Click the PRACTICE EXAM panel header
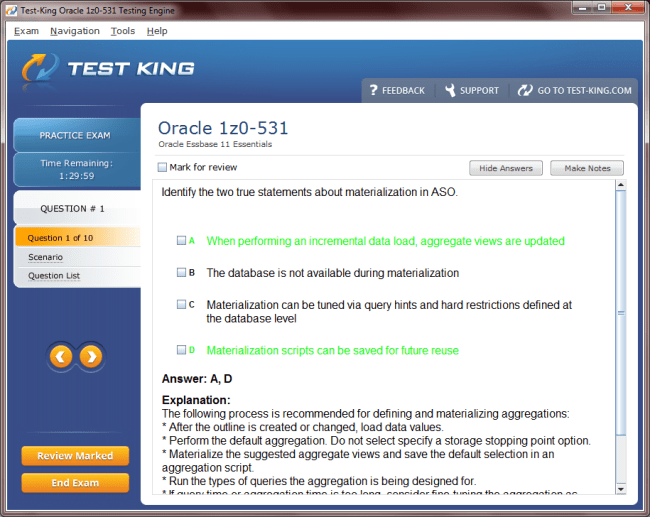650x517 pixels. [77, 135]
